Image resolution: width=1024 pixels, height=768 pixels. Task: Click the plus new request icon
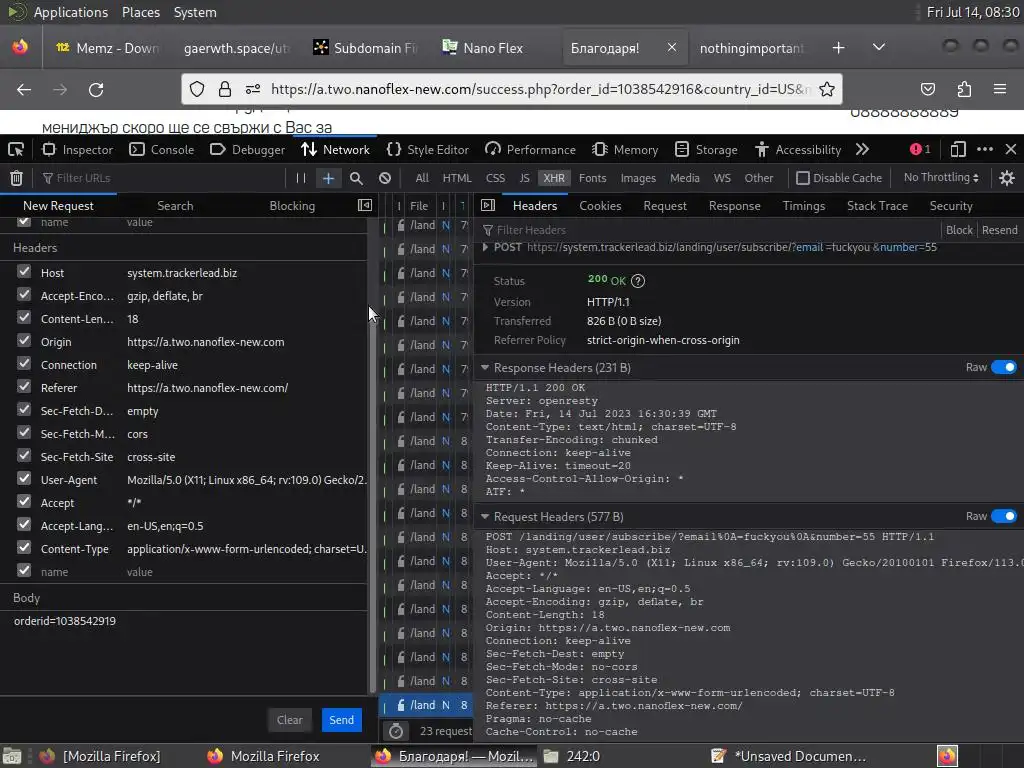pos(328,178)
